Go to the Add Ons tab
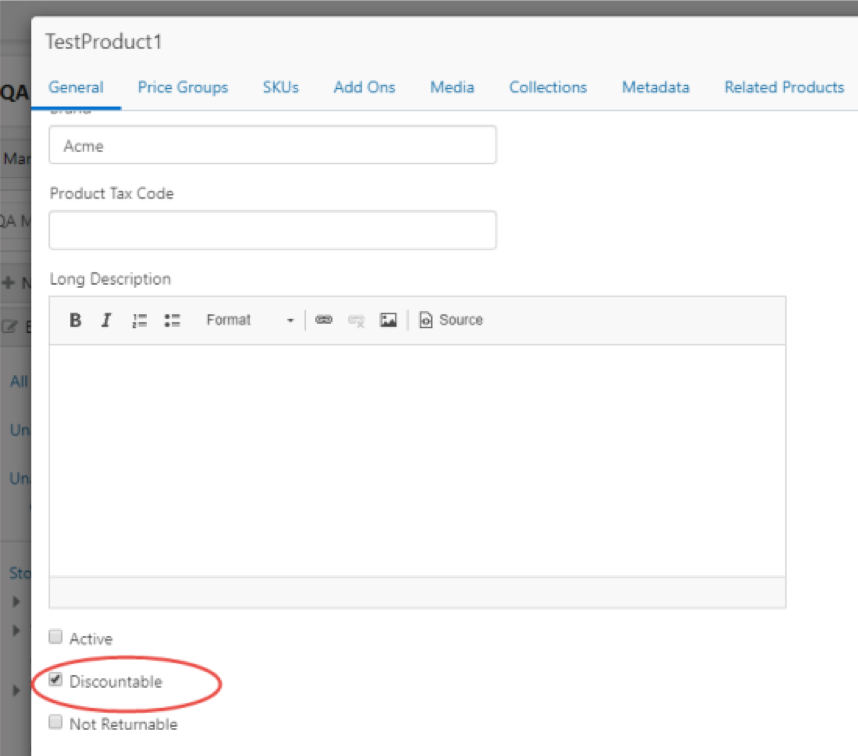858x756 pixels. click(x=364, y=87)
